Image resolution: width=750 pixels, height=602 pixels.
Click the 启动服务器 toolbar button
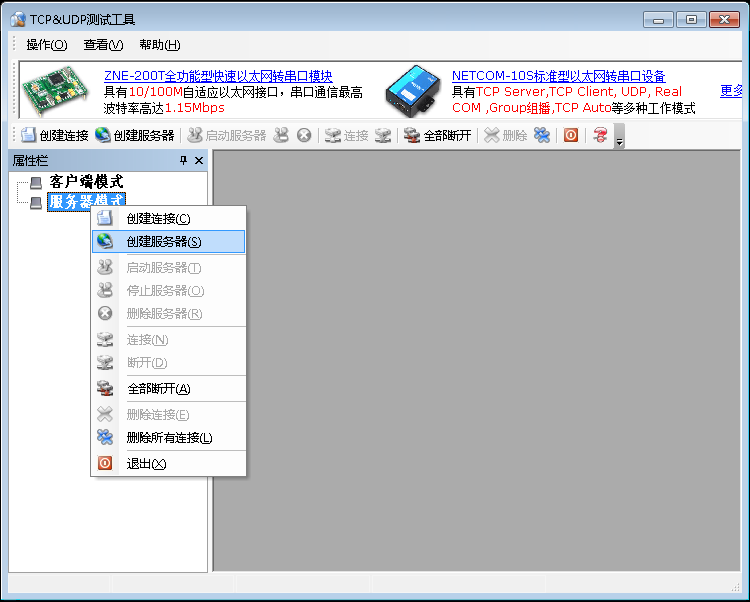click(226, 135)
